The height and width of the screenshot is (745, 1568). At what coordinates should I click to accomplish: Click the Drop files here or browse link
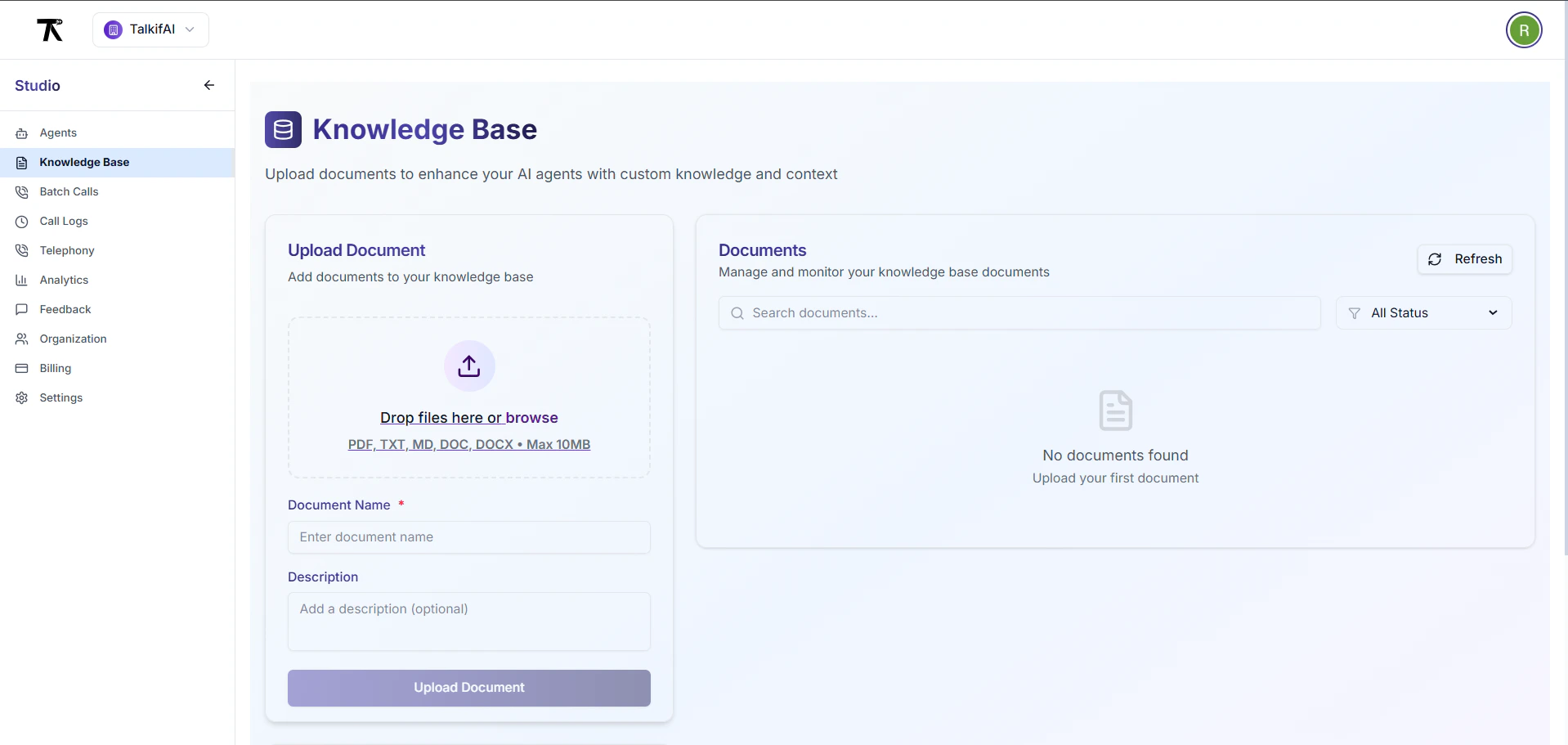pos(469,417)
